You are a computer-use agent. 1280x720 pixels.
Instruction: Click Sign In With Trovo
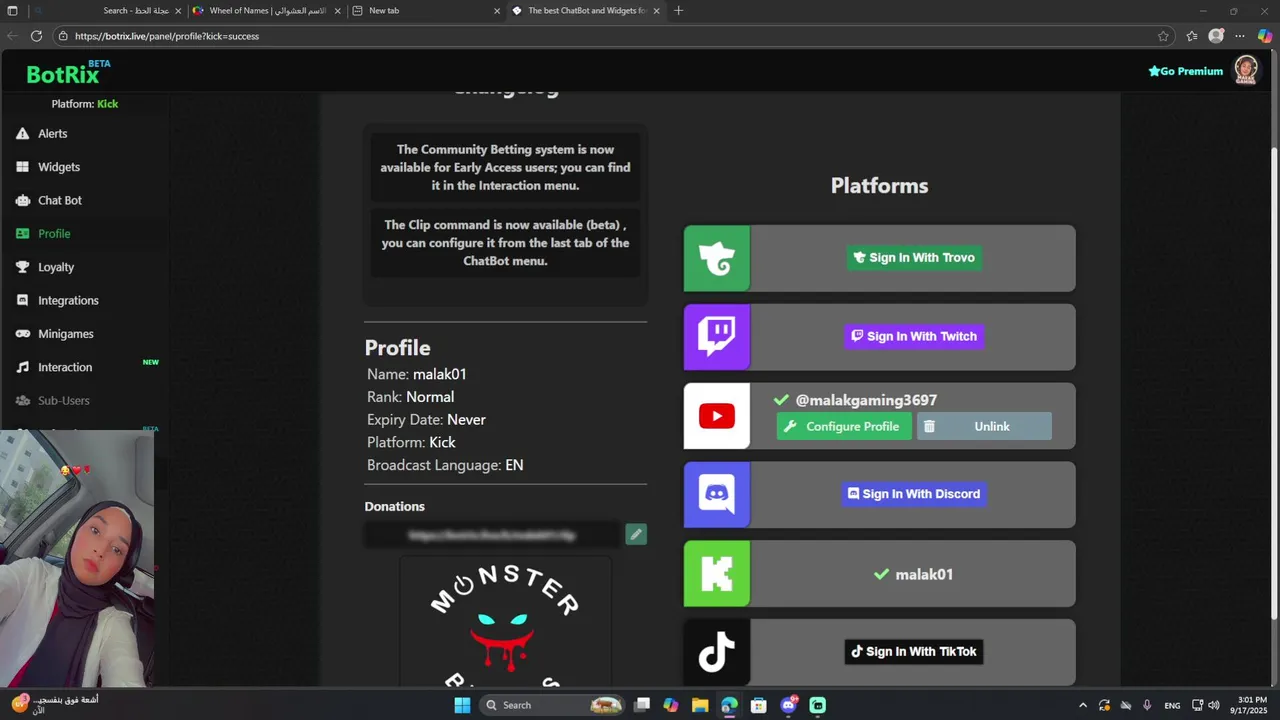tap(914, 258)
